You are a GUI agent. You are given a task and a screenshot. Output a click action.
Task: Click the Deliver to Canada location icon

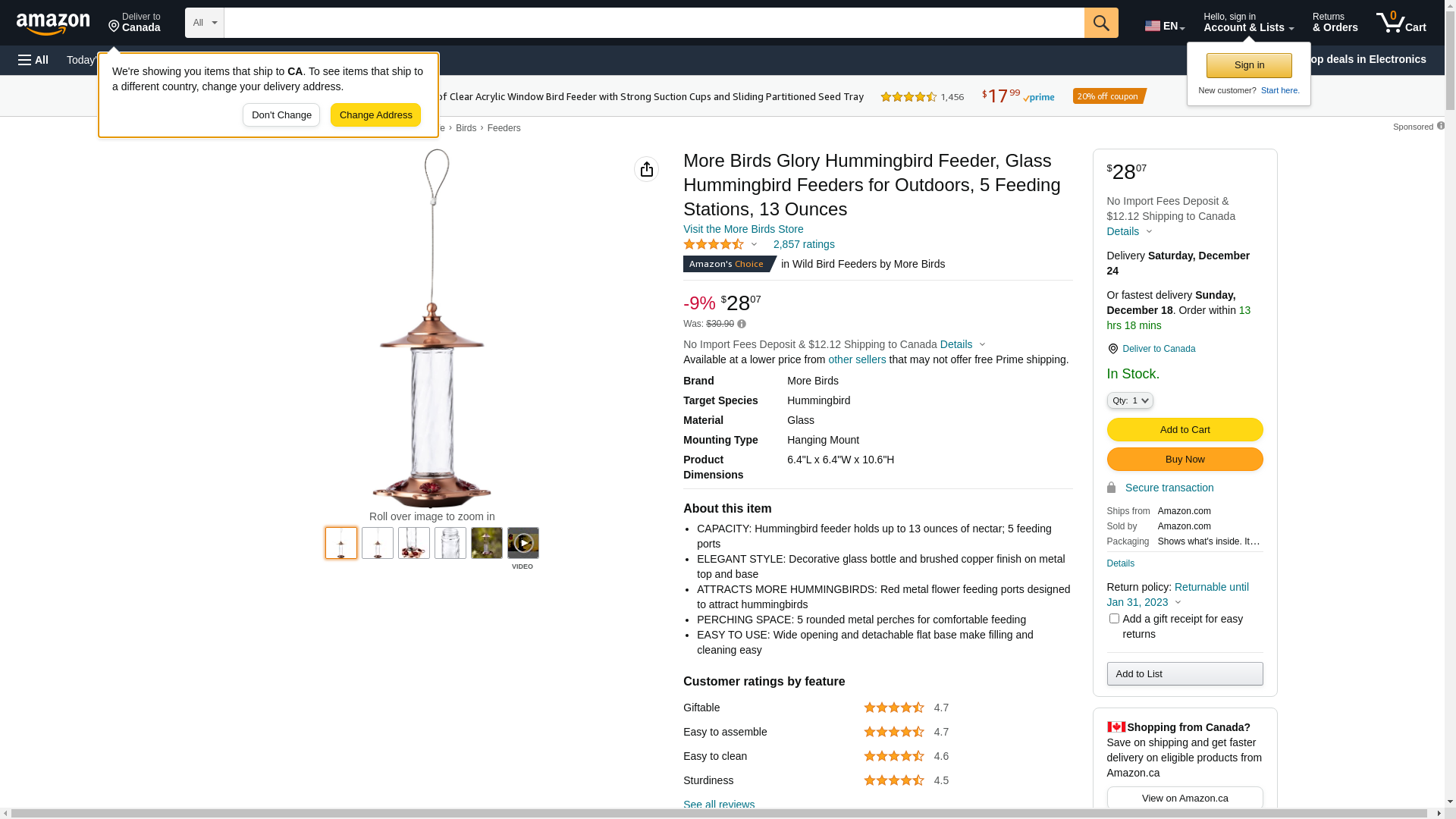(1112, 349)
